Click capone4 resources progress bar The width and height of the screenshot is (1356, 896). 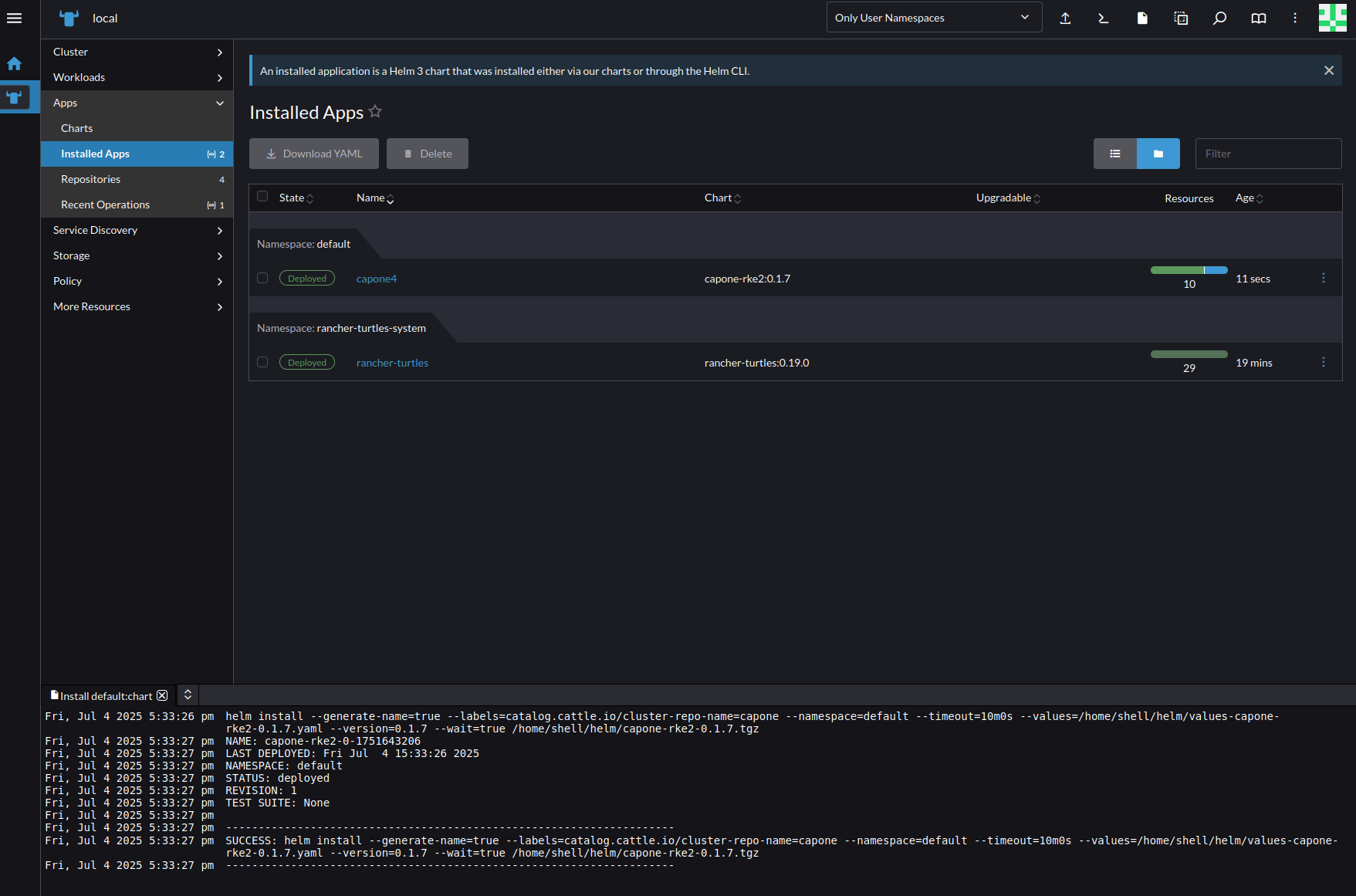[1189, 270]
